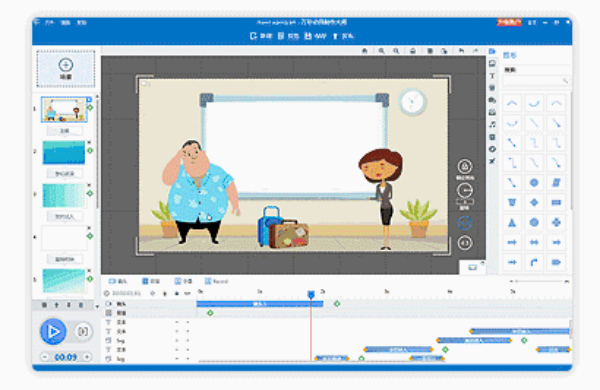Image resolution: width=600 pixels, height=390 pixels.
Task: Play the animation with the big blue play button
Action: (x=53, y=331)
